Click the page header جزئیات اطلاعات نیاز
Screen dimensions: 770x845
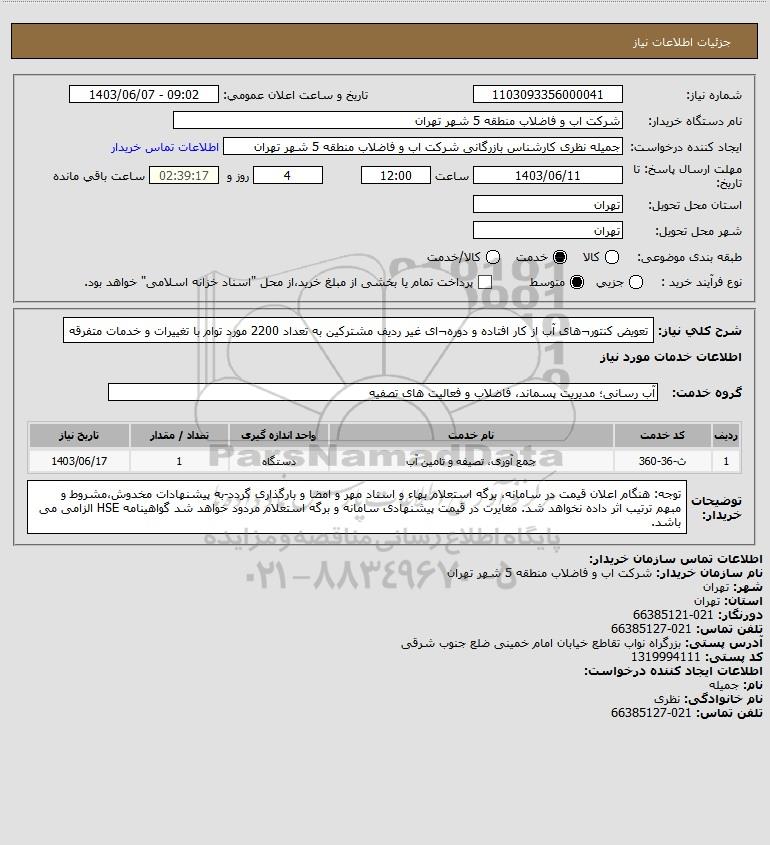click(x=682, y=42)
